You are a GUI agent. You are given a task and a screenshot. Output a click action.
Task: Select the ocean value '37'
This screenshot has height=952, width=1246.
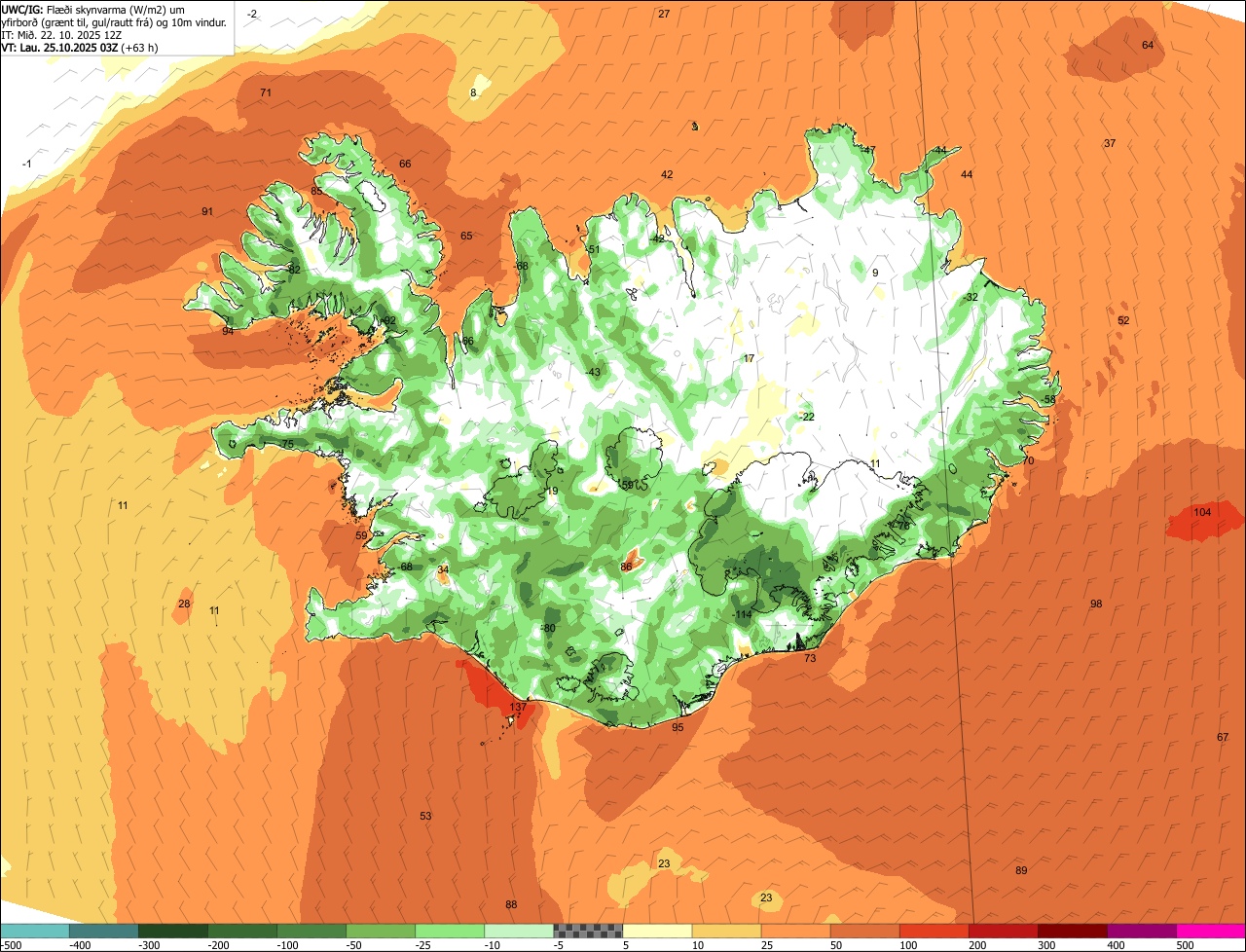pos(1110,143)
